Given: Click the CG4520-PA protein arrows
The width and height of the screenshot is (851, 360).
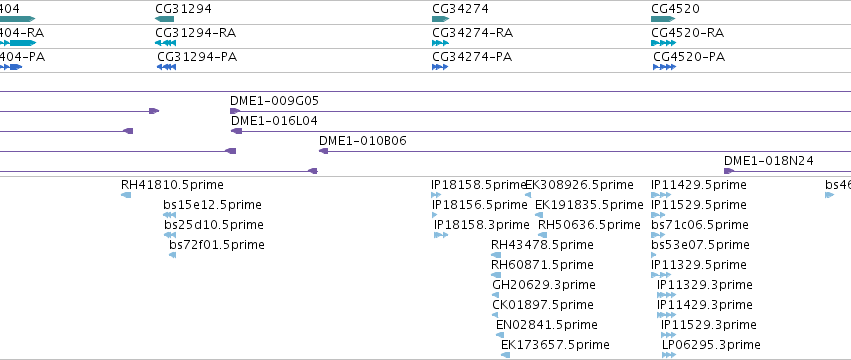Looking at the screenshot, I should tap(664, 67).
